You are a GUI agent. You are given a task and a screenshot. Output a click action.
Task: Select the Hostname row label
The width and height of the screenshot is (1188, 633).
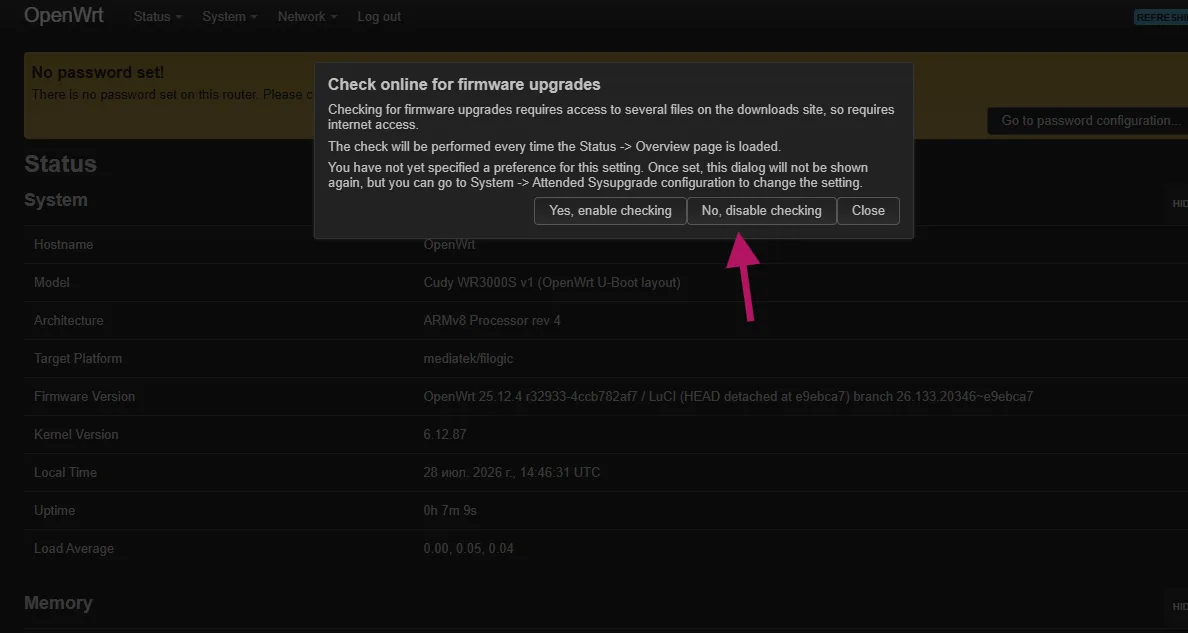pos(64,244)
